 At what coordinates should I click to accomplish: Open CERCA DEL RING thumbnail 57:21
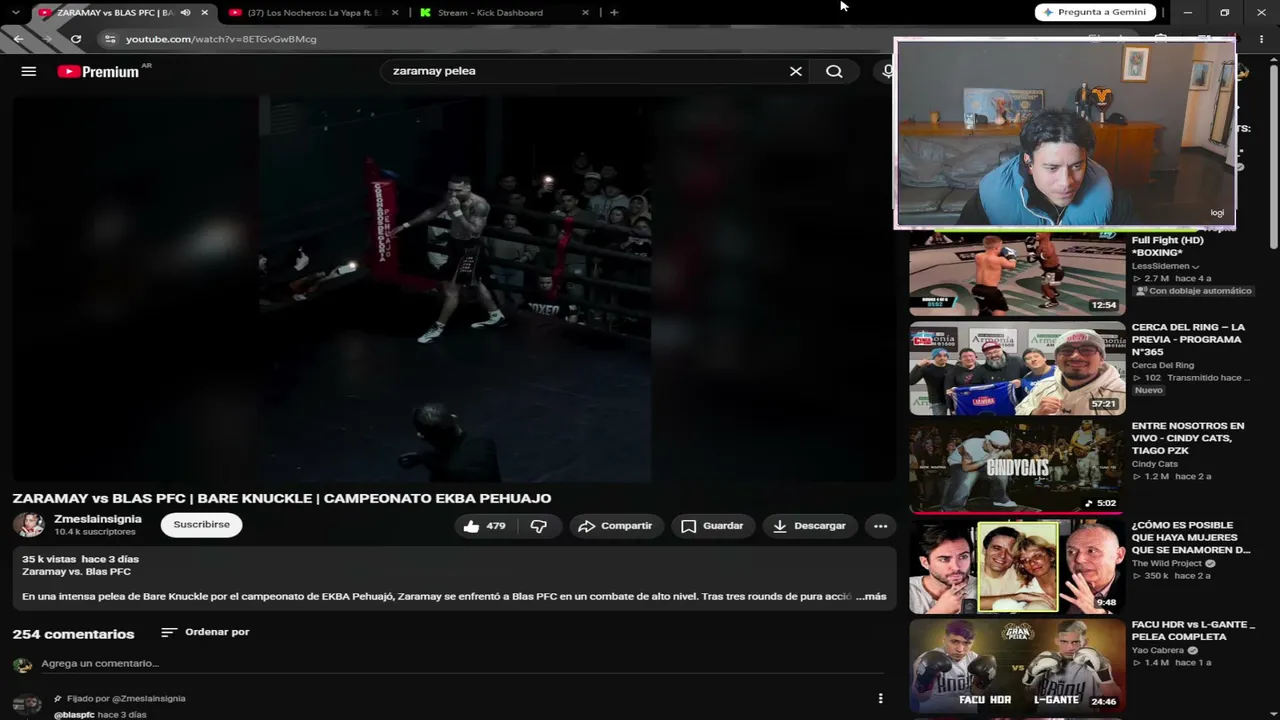point(1017,368)
